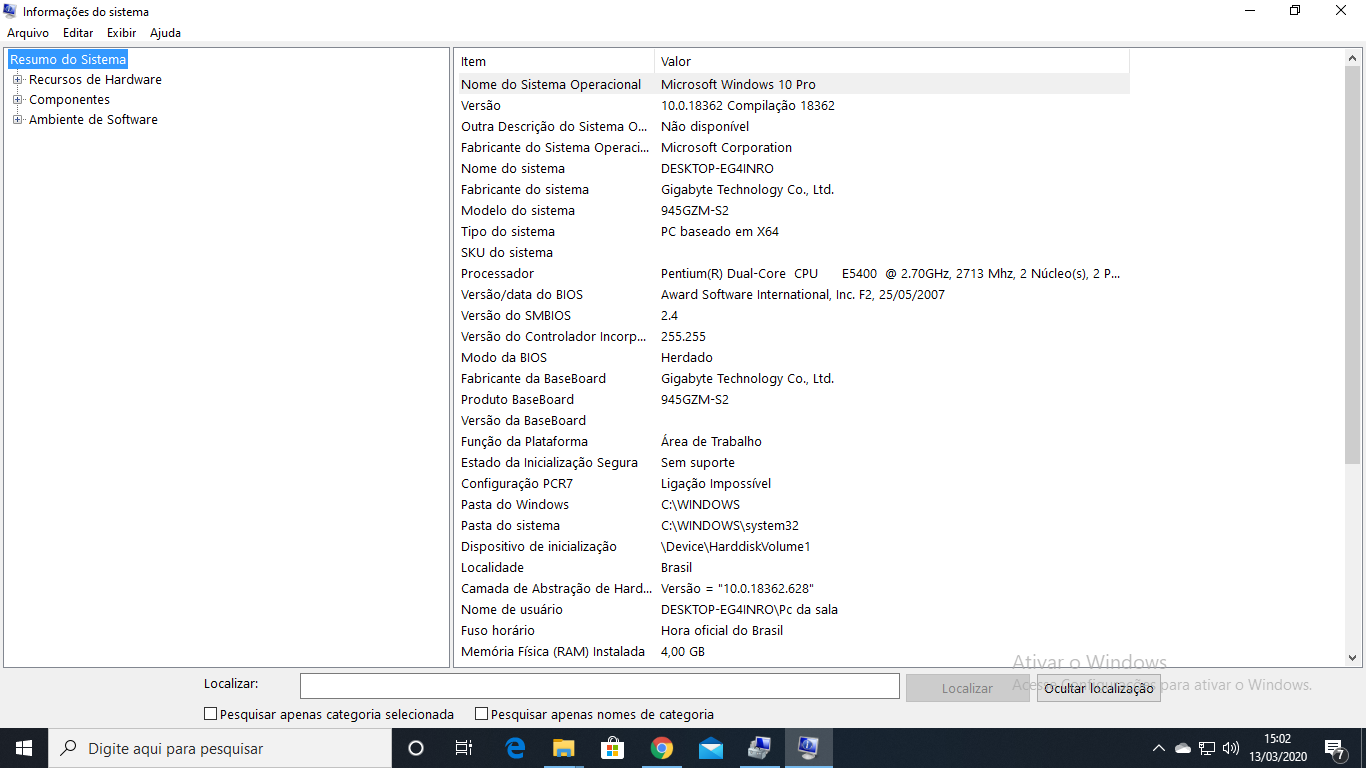Screen dimensions: 1366x768
Task: Select Componentes tree label
Action: (69, 99)
